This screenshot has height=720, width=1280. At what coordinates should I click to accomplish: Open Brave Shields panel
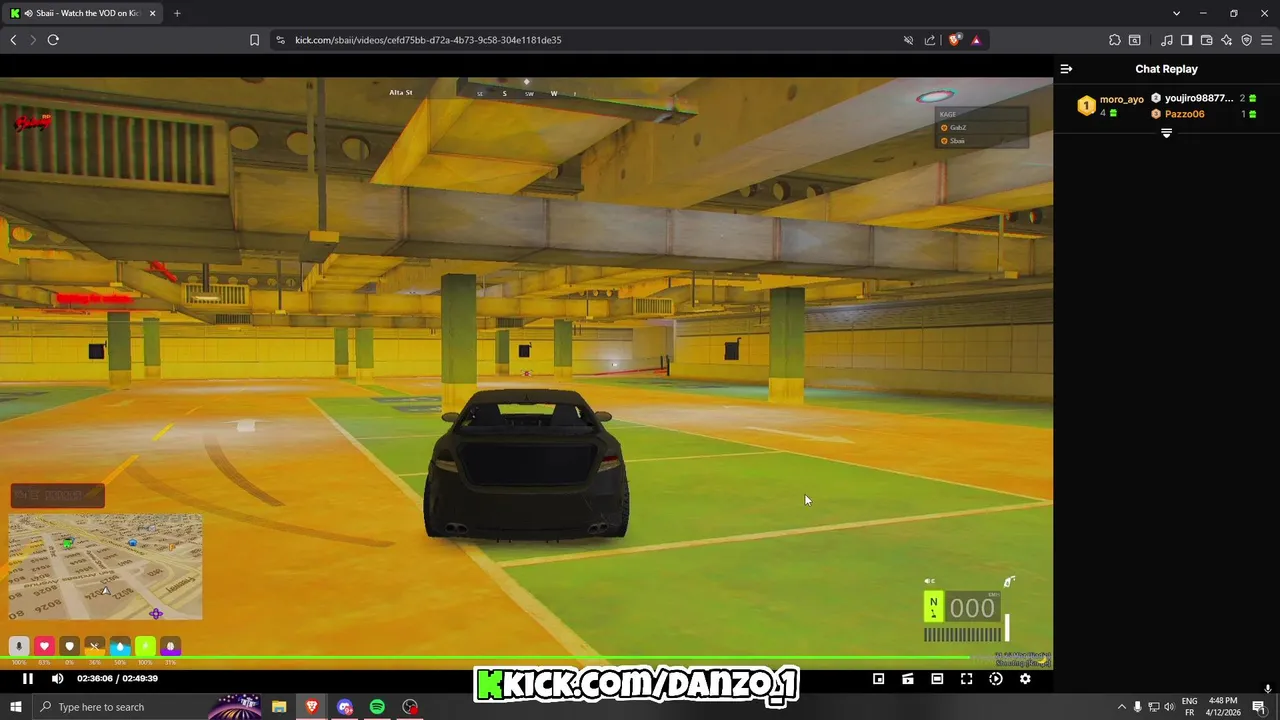(954, 40)
